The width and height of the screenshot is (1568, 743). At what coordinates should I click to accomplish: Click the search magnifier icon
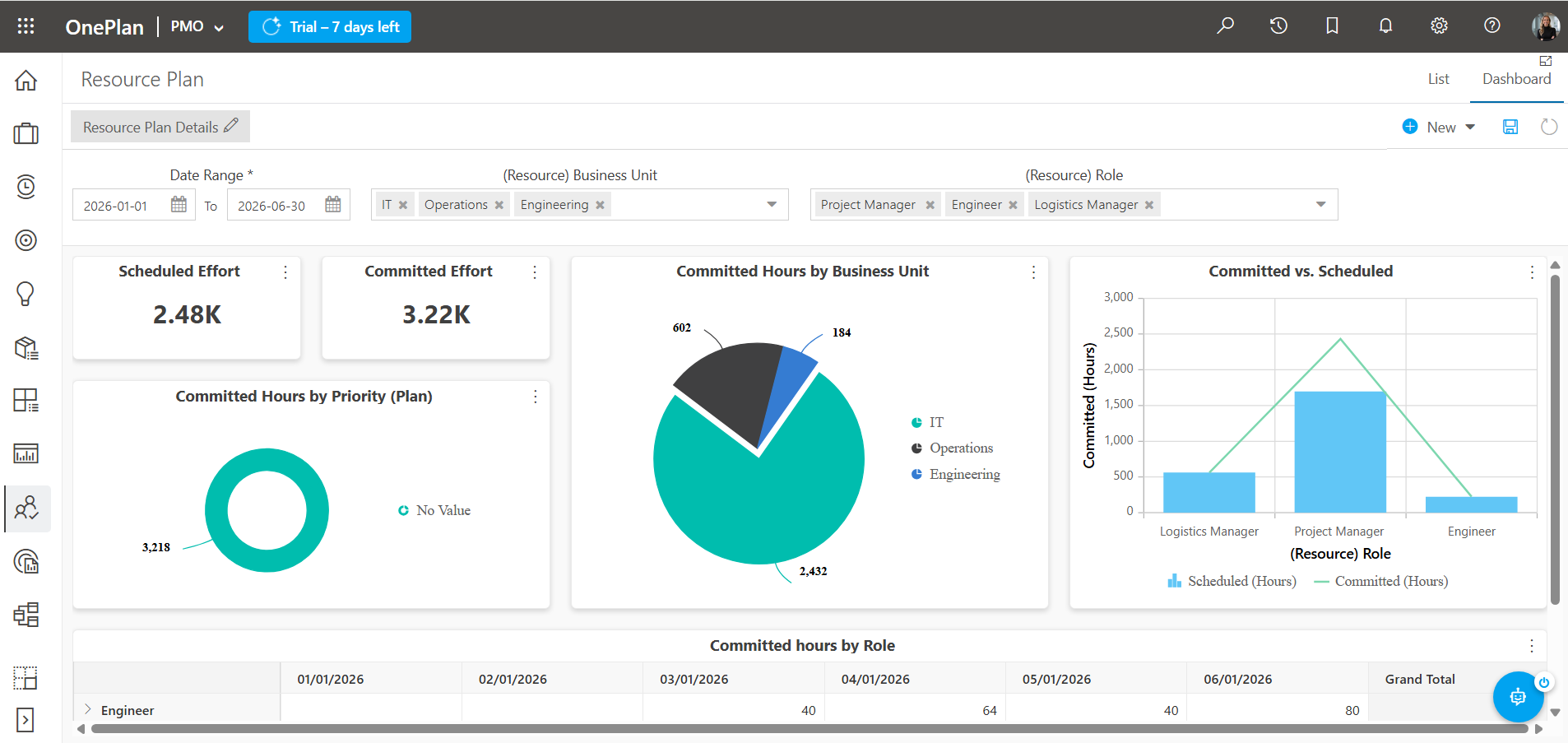click(1225, 26)
